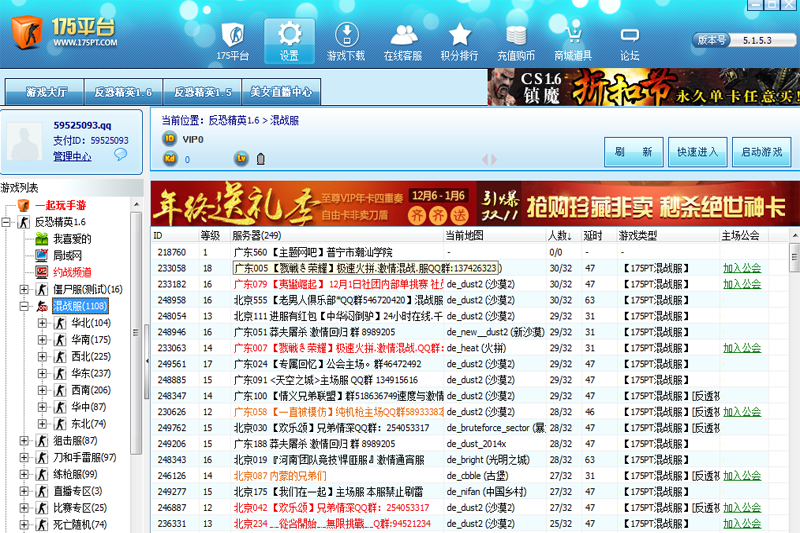Click the 启动游戏 button

[762, 152]
